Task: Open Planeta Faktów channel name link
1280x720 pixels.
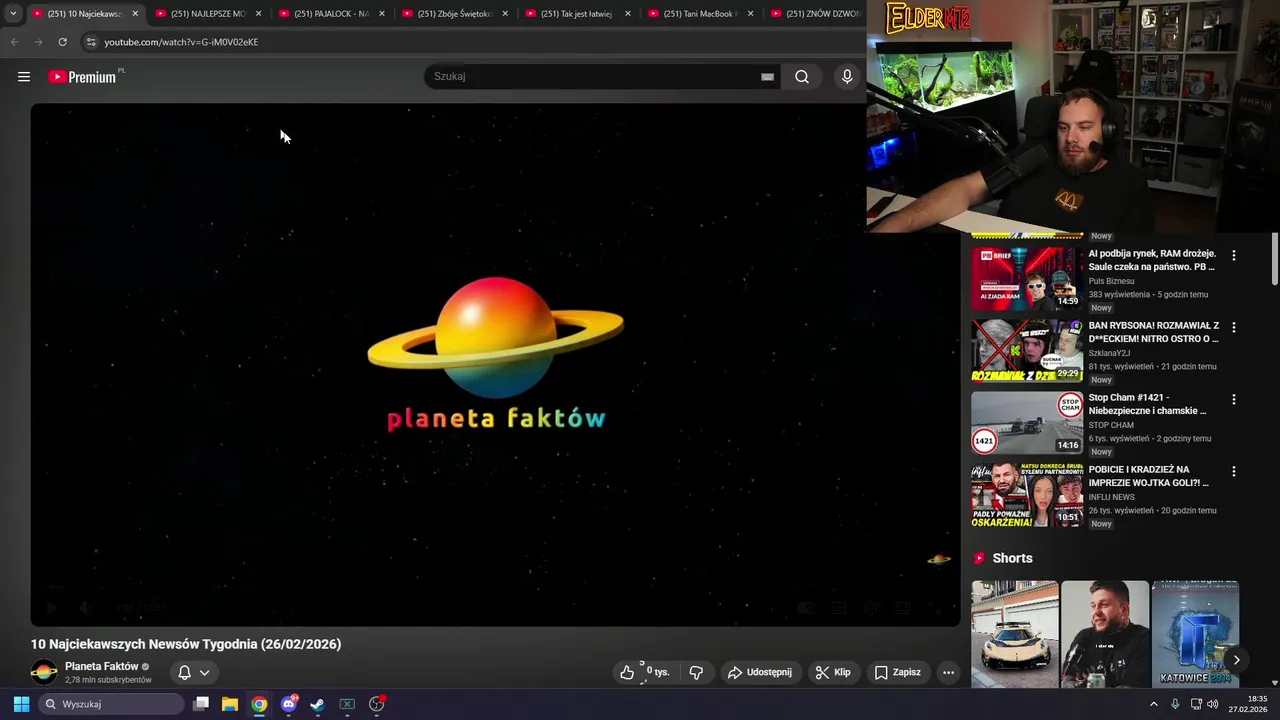Action: (102, 666)
